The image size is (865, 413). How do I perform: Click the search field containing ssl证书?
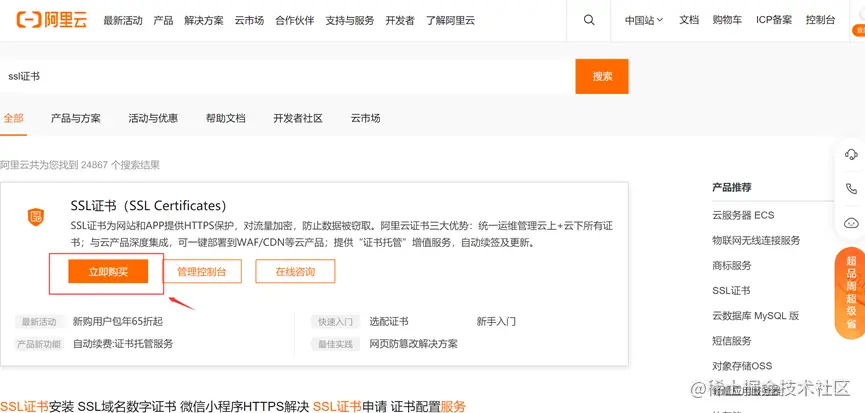pyautogui.click(x=287, y=77)
